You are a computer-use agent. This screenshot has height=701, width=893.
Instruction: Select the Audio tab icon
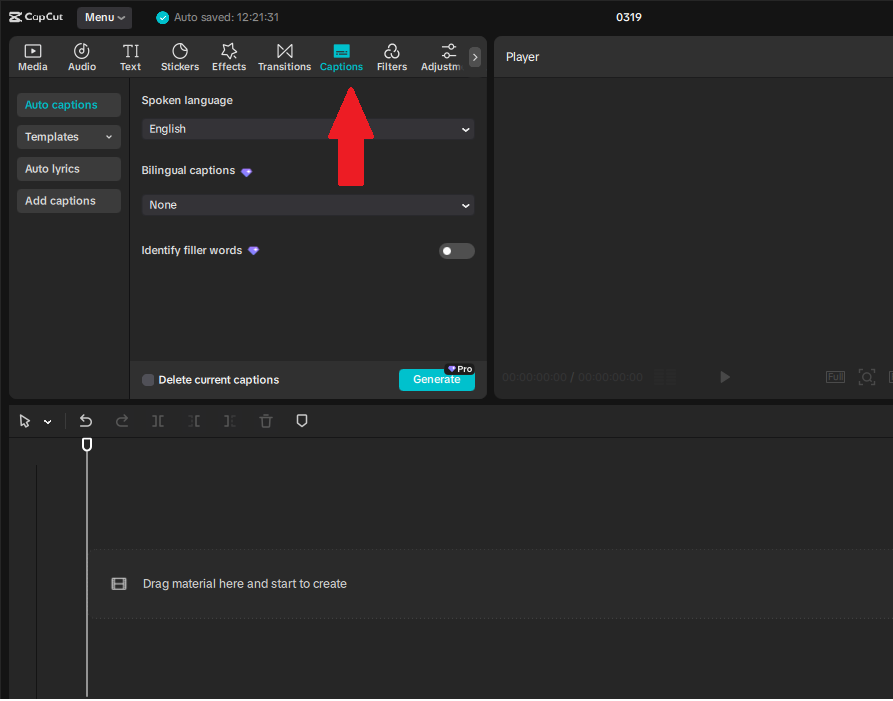81,56
